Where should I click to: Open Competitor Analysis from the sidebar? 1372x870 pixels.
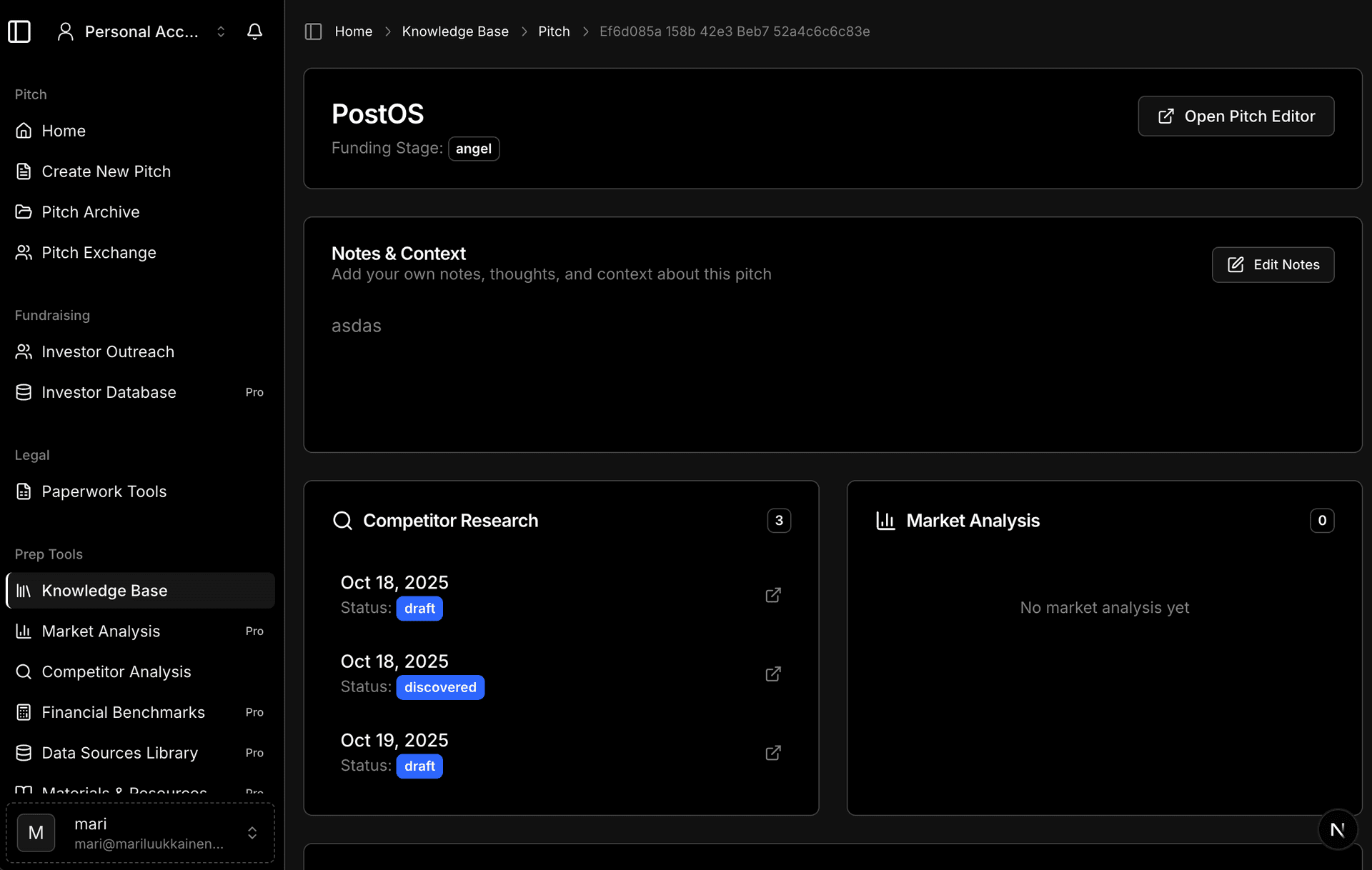(x=116, y=671)
